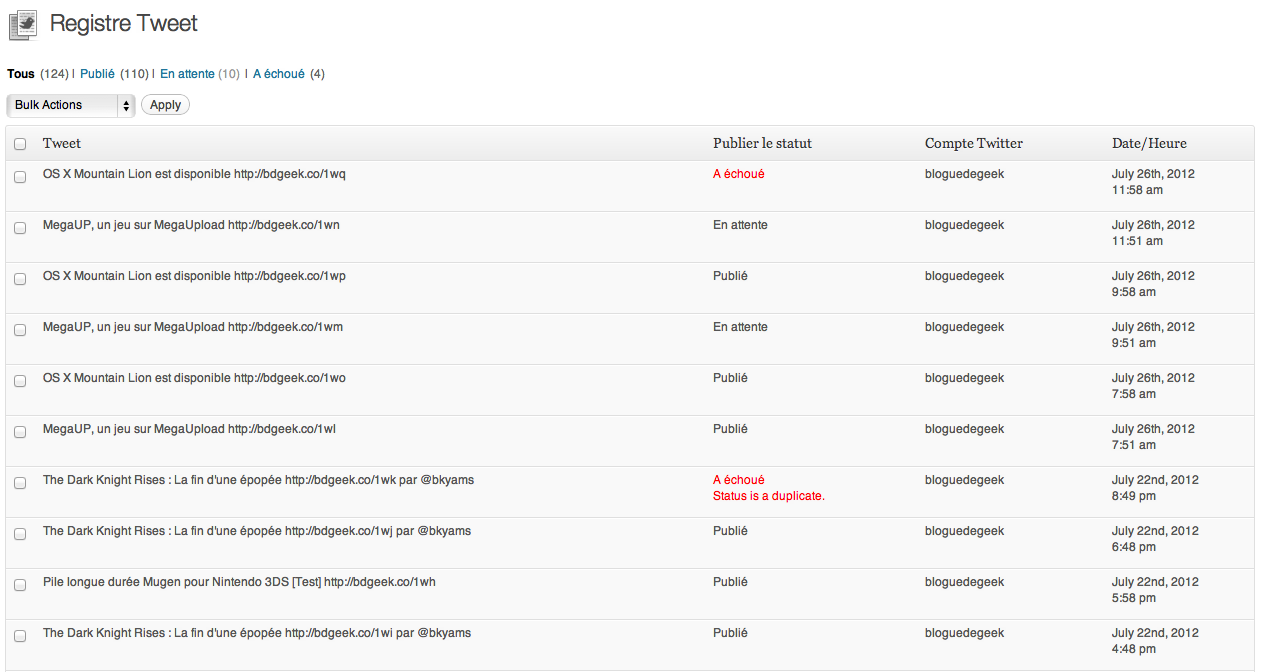Sort by the Tweet column header
1261x672 pixels.
(x=62, y=144)
